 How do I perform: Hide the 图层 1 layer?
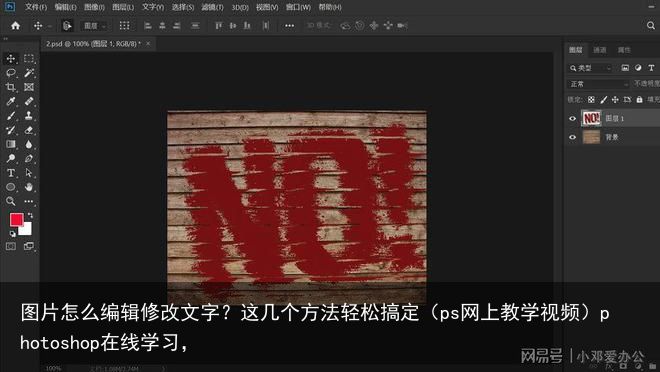(x=572, y=119)
